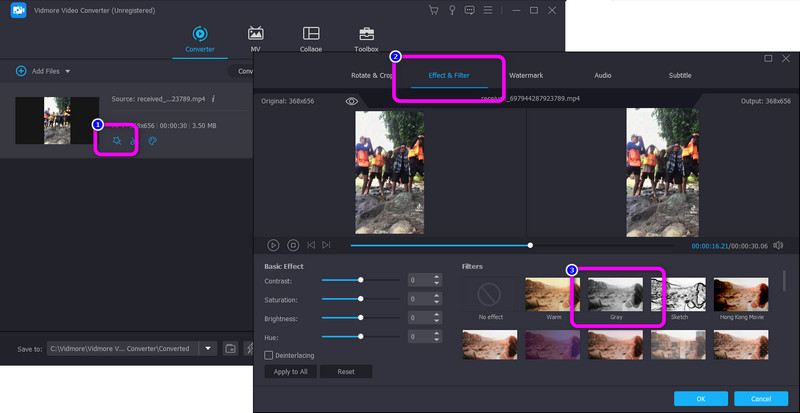Viewport: 800px width, 413px height.
Task: Click the edit effects star icon
Action: pyautogui.click(x=117, y=141)
